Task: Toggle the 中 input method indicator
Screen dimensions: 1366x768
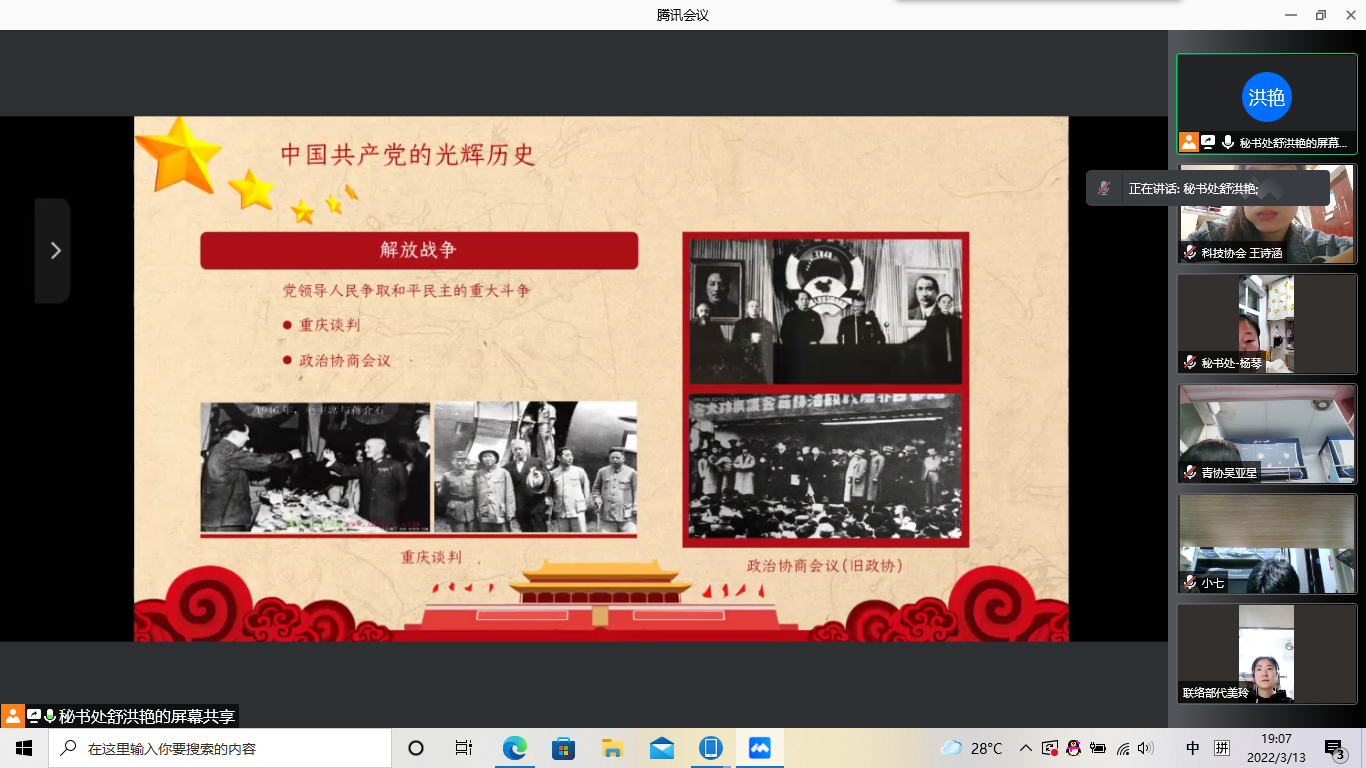Action: pyautogui.click(x=1192, y=748)
